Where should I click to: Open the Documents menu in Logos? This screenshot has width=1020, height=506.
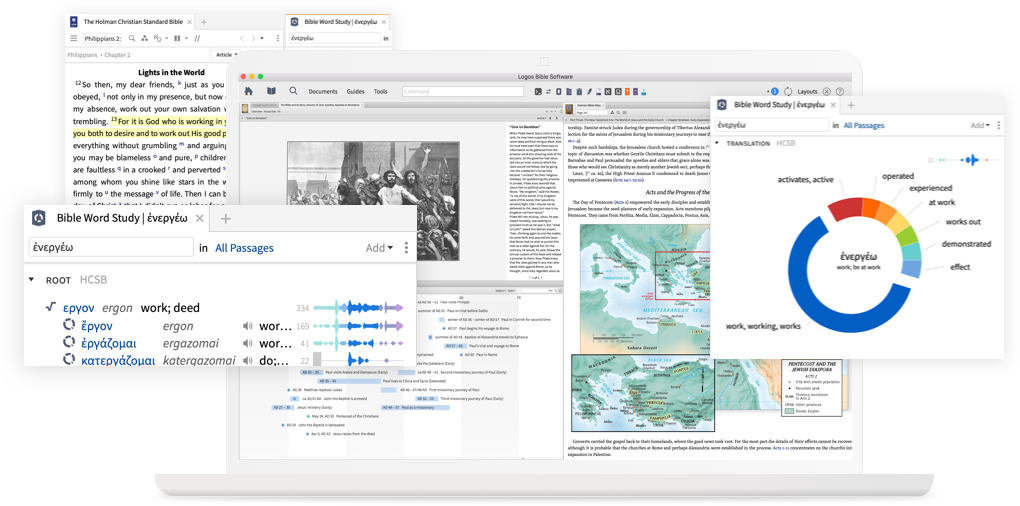coord(323,92)
